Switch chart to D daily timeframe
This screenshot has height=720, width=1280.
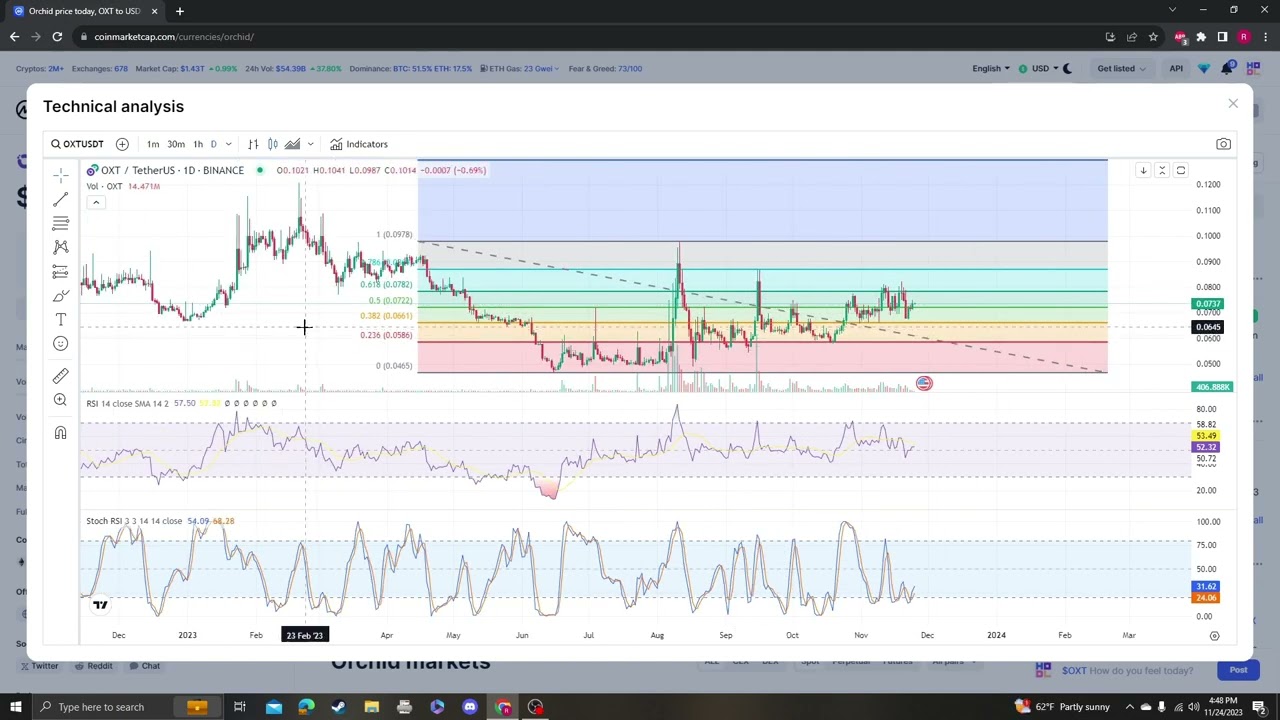click(213, 144)
